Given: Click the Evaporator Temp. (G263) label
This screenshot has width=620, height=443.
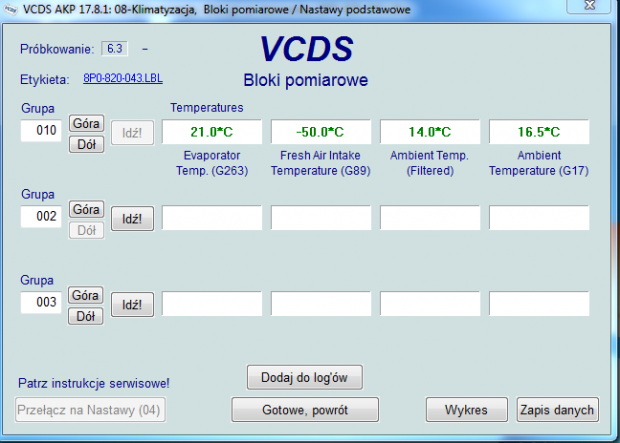Looking at the screenshot, I should click(212, 163).
